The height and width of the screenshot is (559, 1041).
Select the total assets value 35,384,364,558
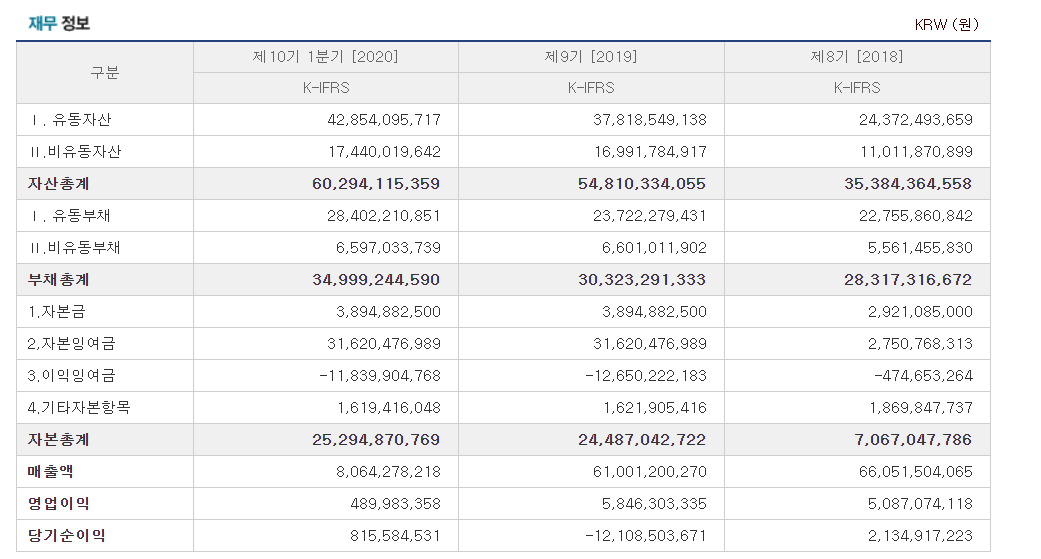(908, 184)
